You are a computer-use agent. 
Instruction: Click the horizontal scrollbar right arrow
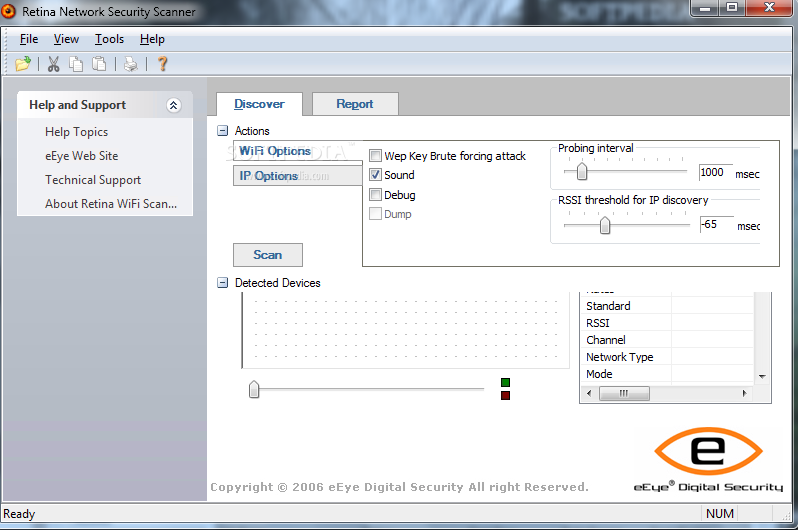[745, 393]
